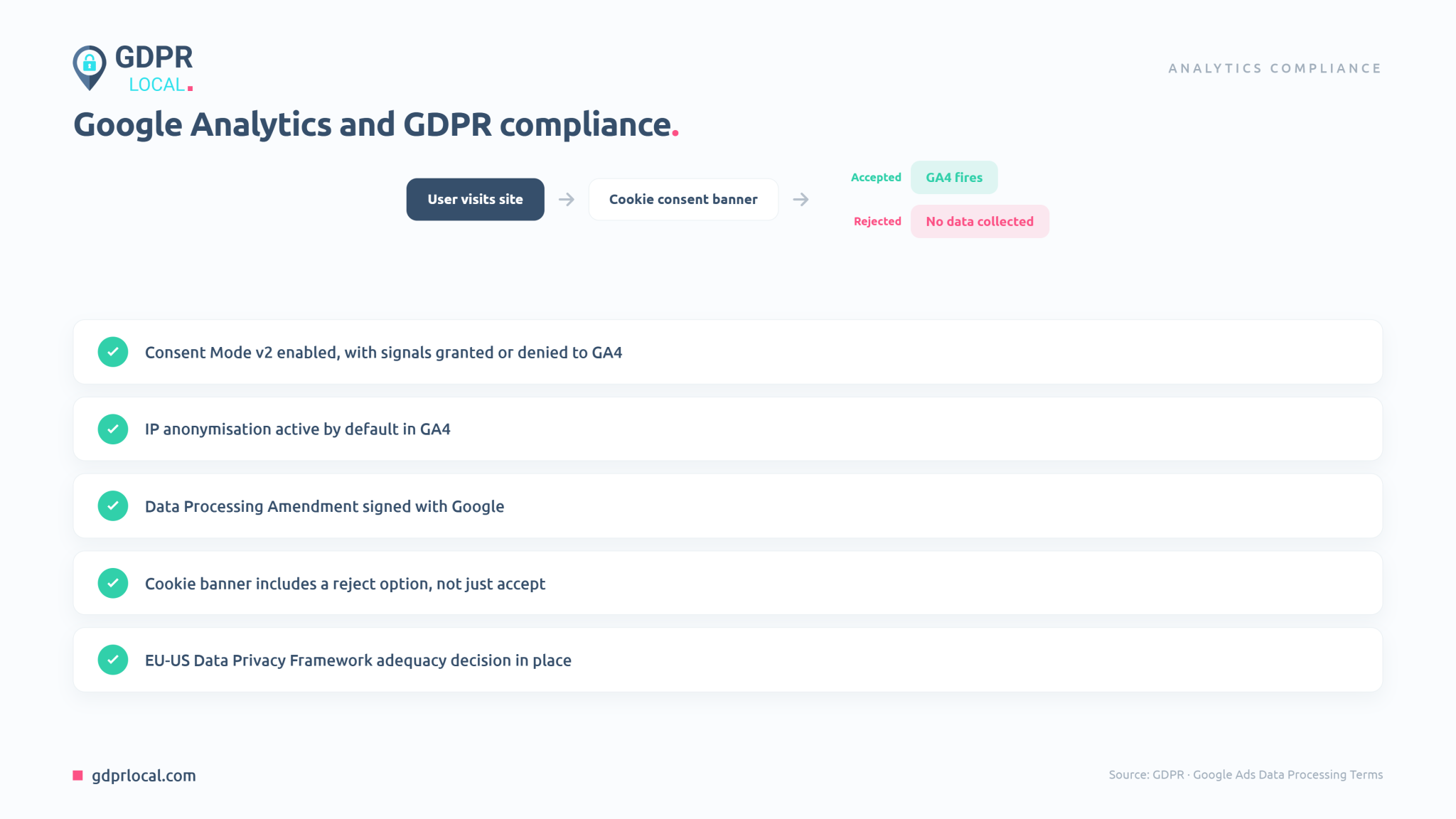Viewport: 1456px width, 819px height.
Task: Click the GDPR Local pin-lock logo icon
Action: point(90,68)
